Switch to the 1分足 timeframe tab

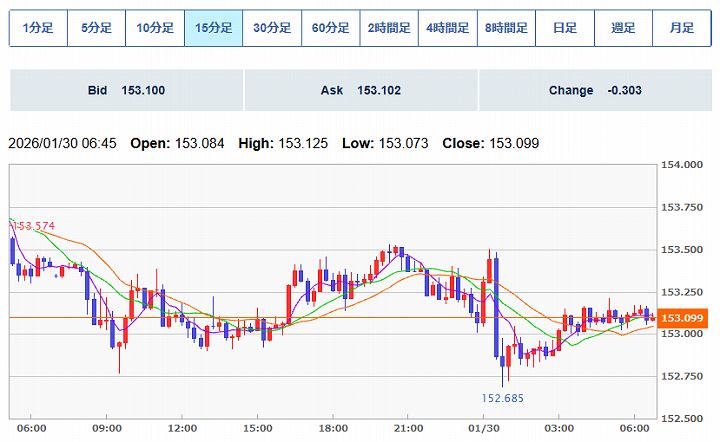coord(38,28)
